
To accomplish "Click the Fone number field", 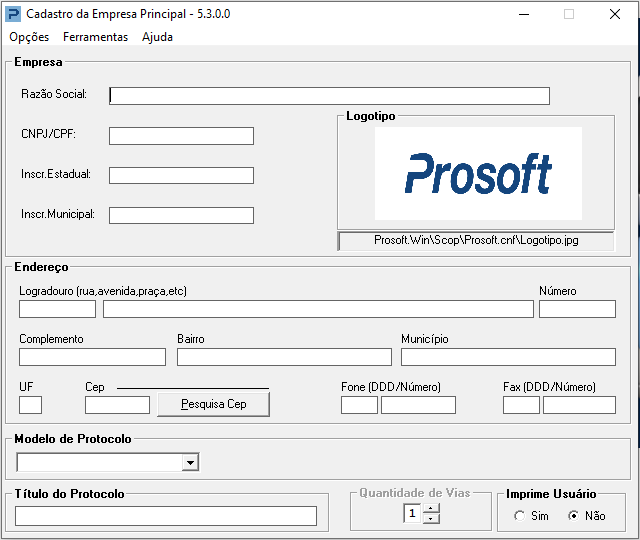I will tap(418, 405).
